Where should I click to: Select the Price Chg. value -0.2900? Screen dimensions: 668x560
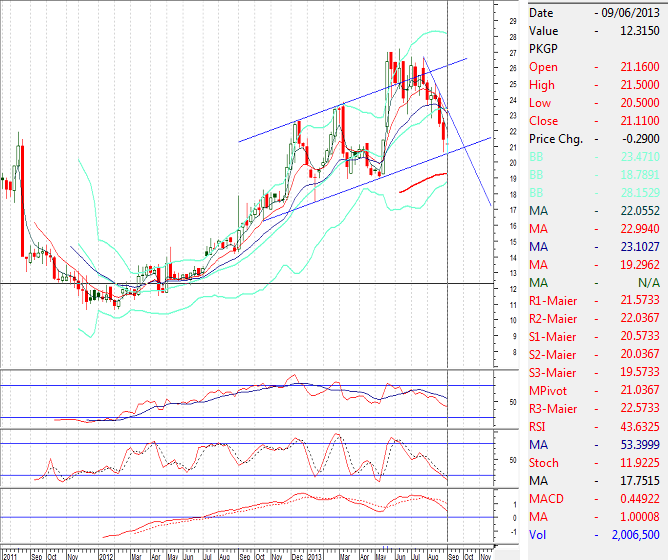(632, 139)
